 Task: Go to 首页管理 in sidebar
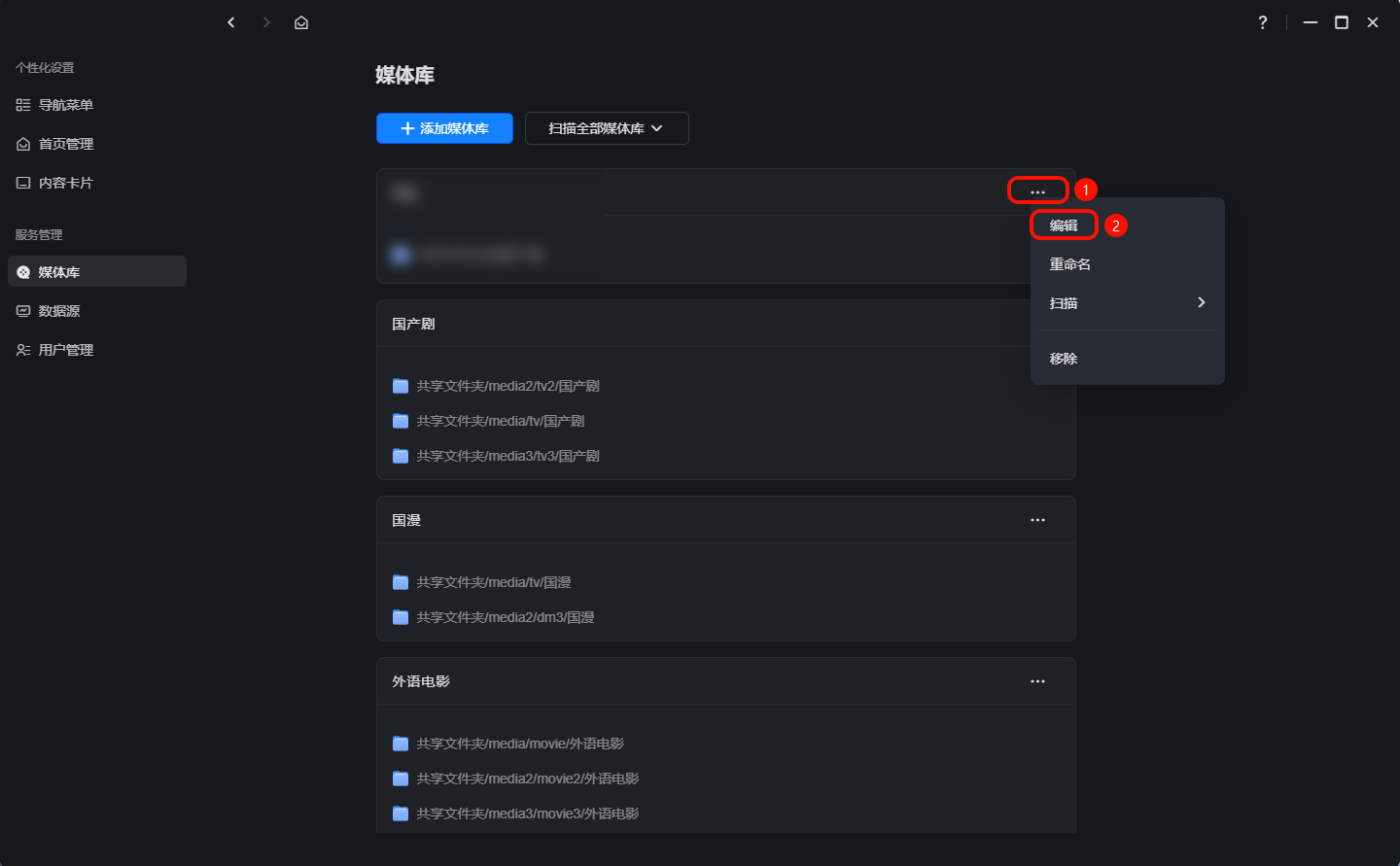pos(65,144)
